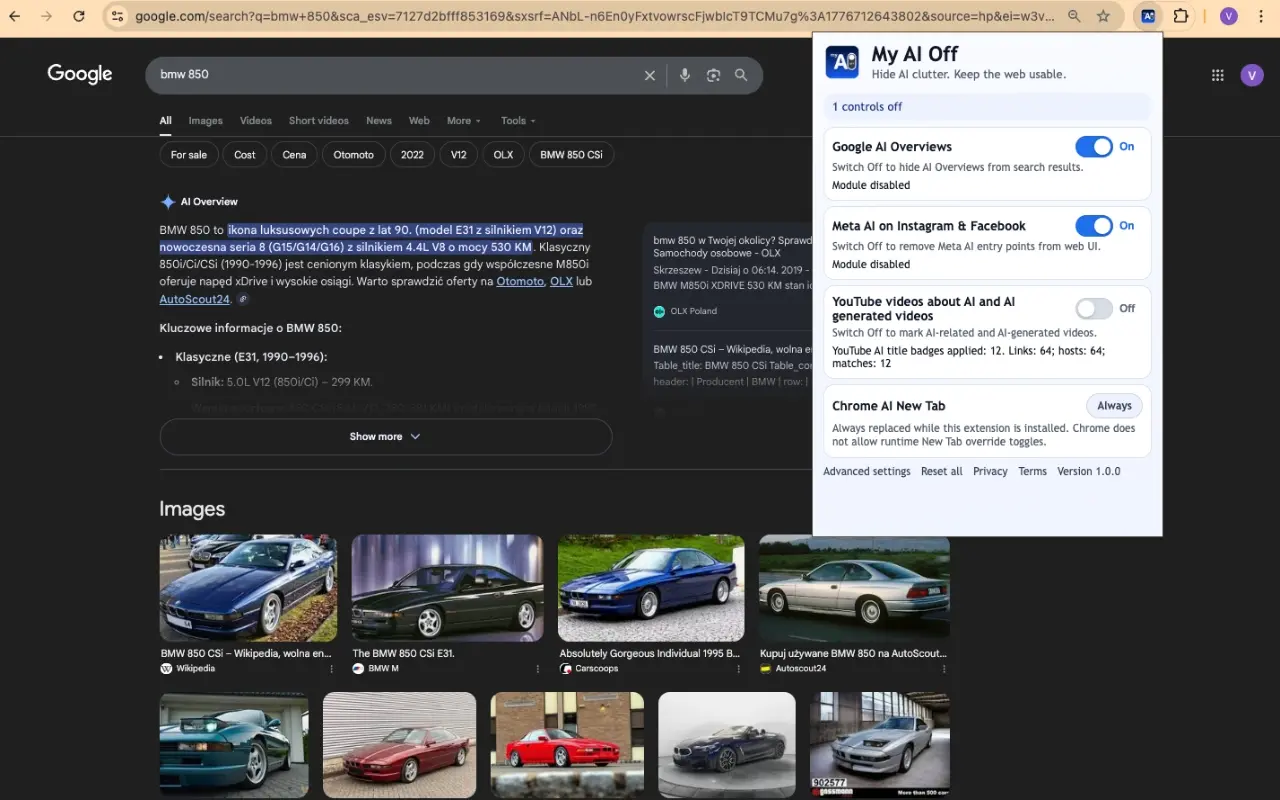Open the Terms link in popup
Viewport: 1280px width, 800px height.
[x=1033, y=472]
